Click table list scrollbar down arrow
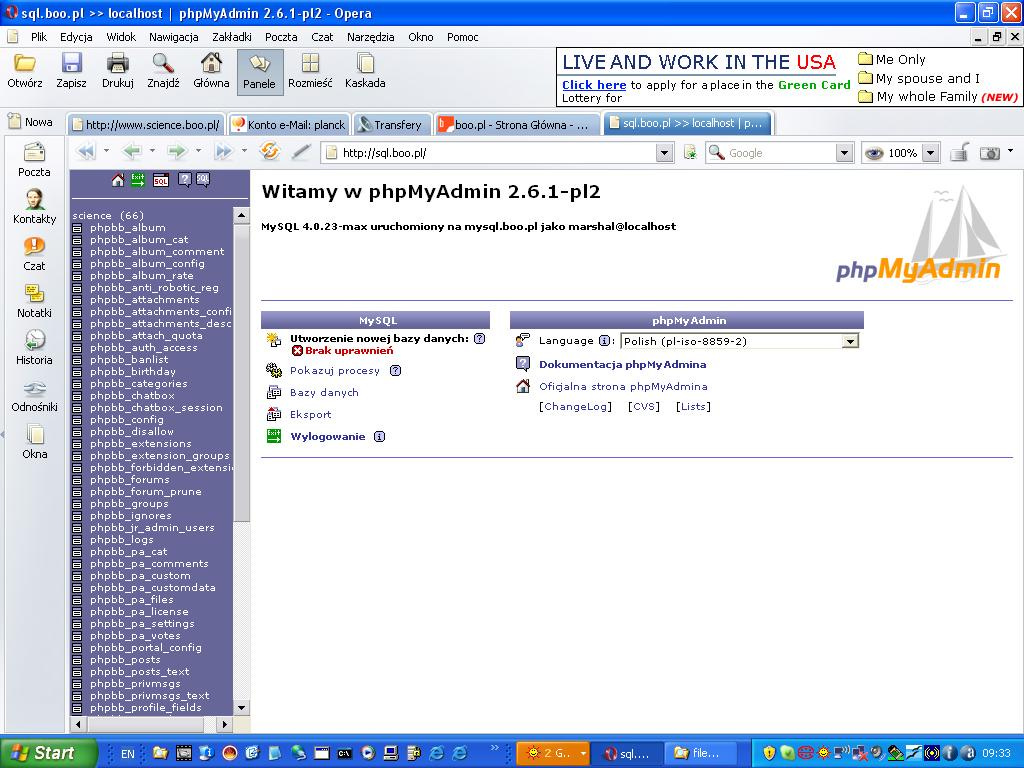This screenshot has width=1024, height=768. pyautogui.click(x=241, y=708)
